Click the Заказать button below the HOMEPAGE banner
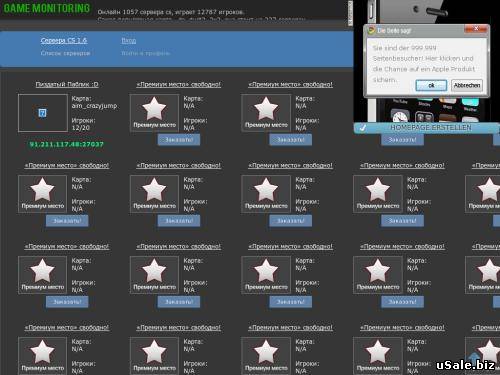 (402, 140)
